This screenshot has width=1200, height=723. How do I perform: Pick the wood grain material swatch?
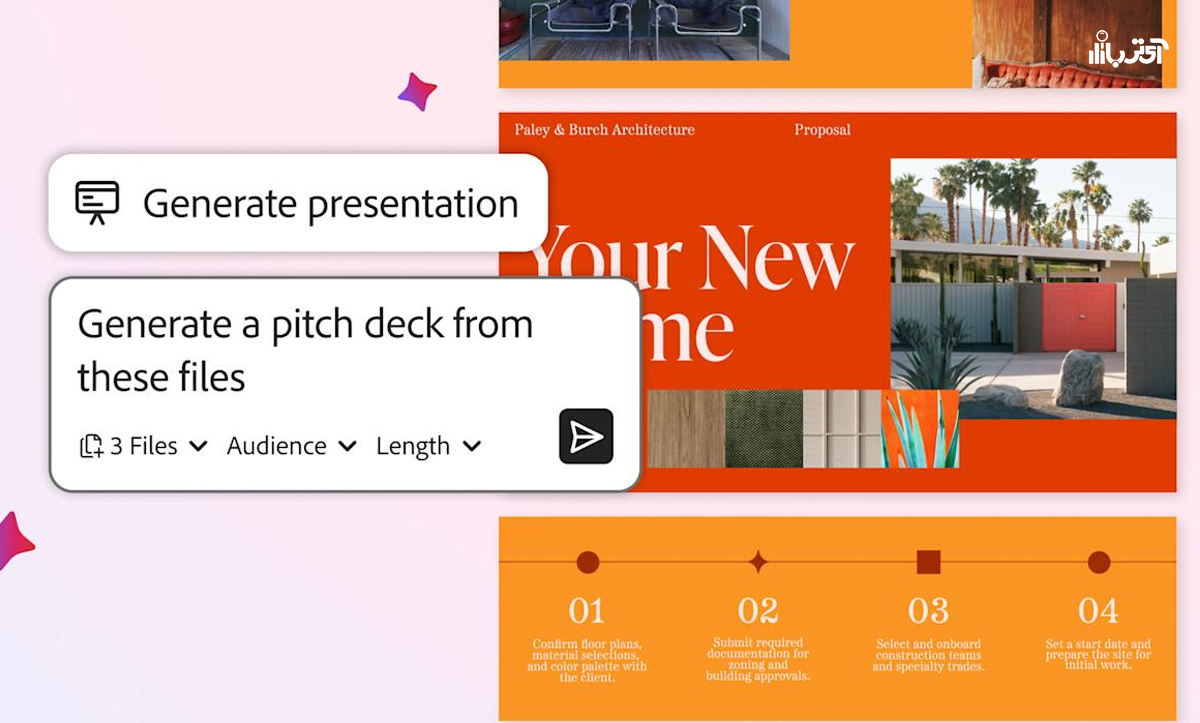[685, 429]
